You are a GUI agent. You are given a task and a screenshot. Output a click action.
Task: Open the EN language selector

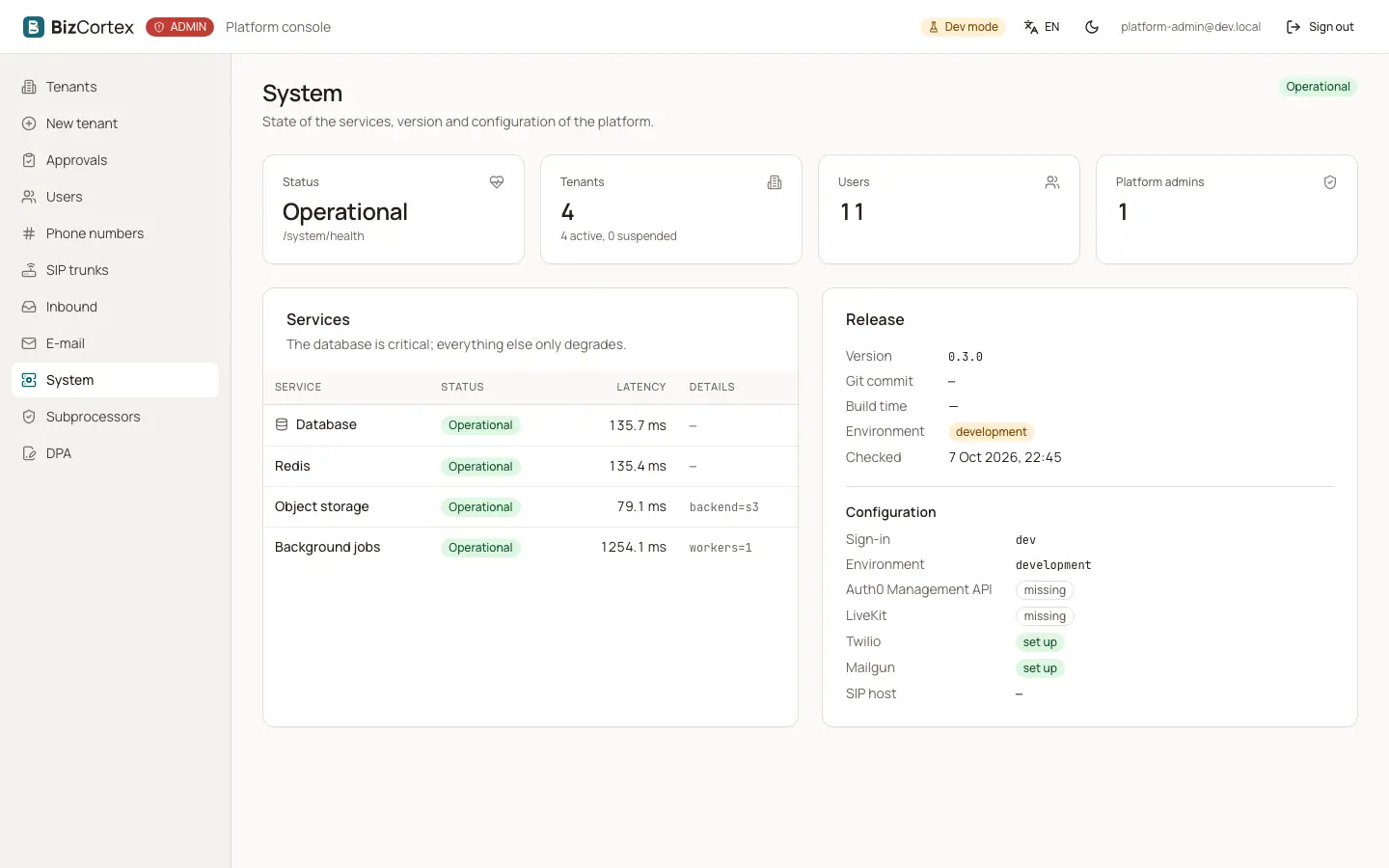point(1042,27)
